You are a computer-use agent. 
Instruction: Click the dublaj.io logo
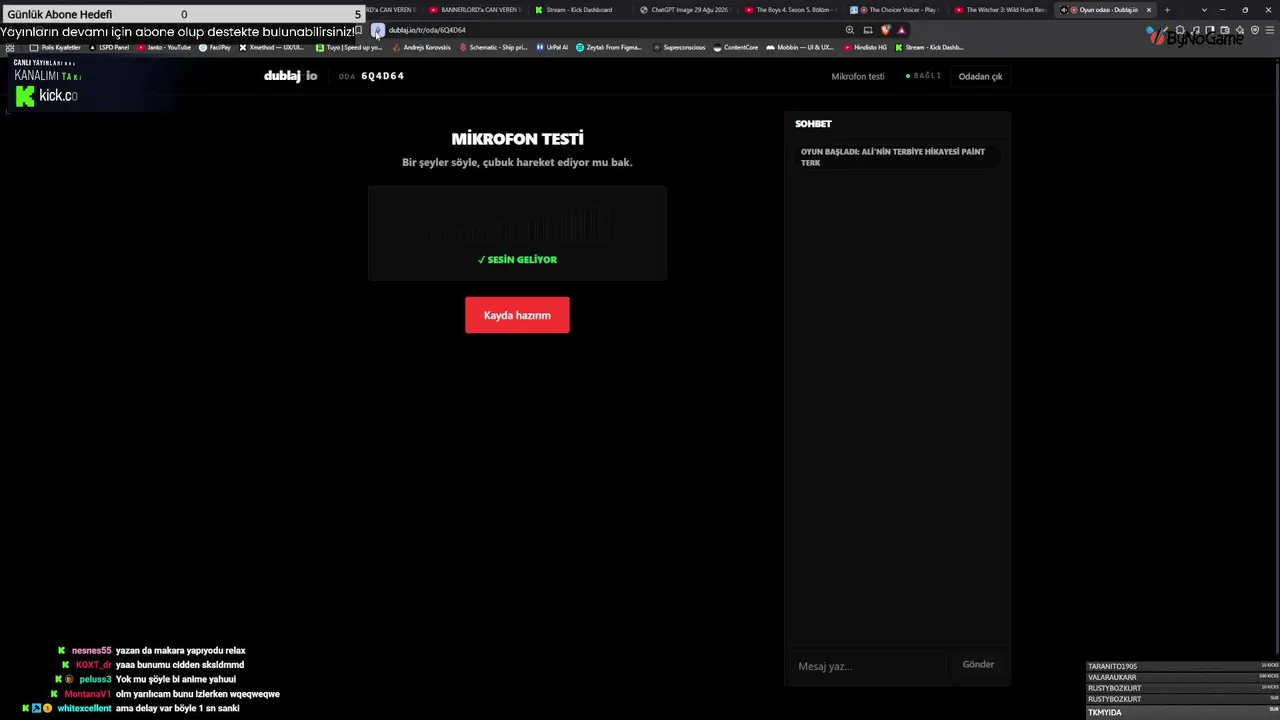290,76
